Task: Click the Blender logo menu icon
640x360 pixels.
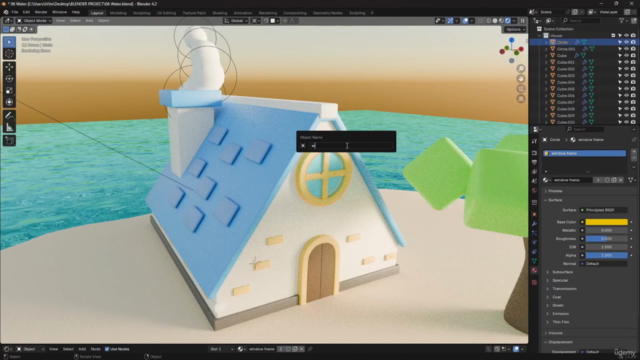Action: (x=6, y=12)
